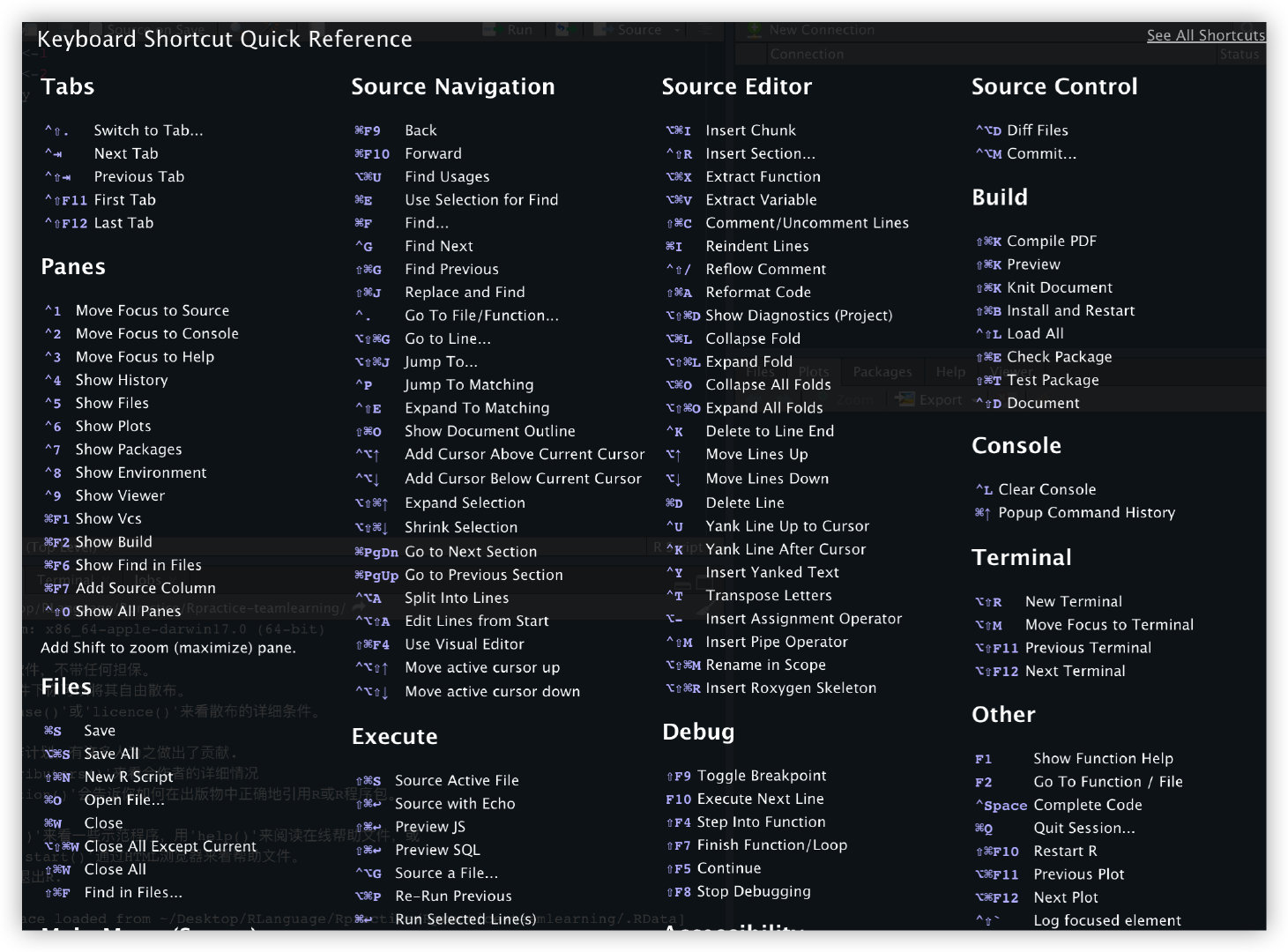Select 'Insert Assignment Operator' entry

coord(783,619)
